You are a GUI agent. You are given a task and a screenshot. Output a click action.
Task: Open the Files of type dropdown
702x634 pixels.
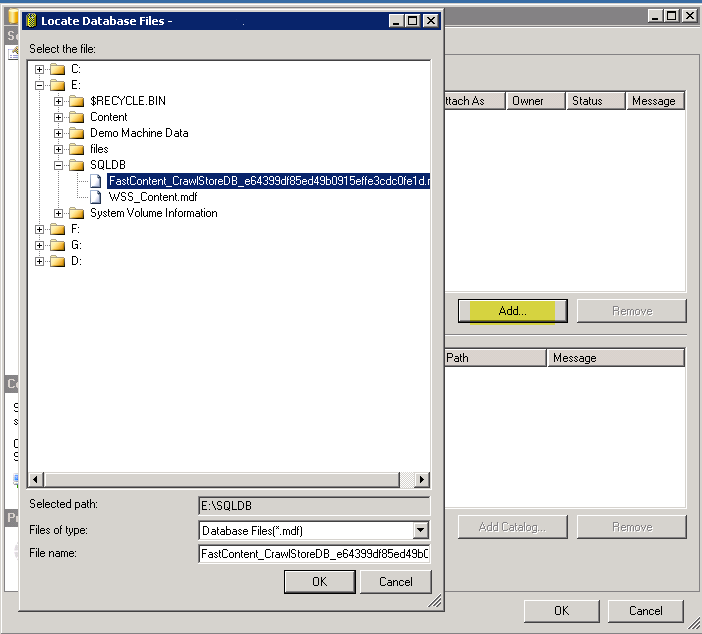coord(420,531)
